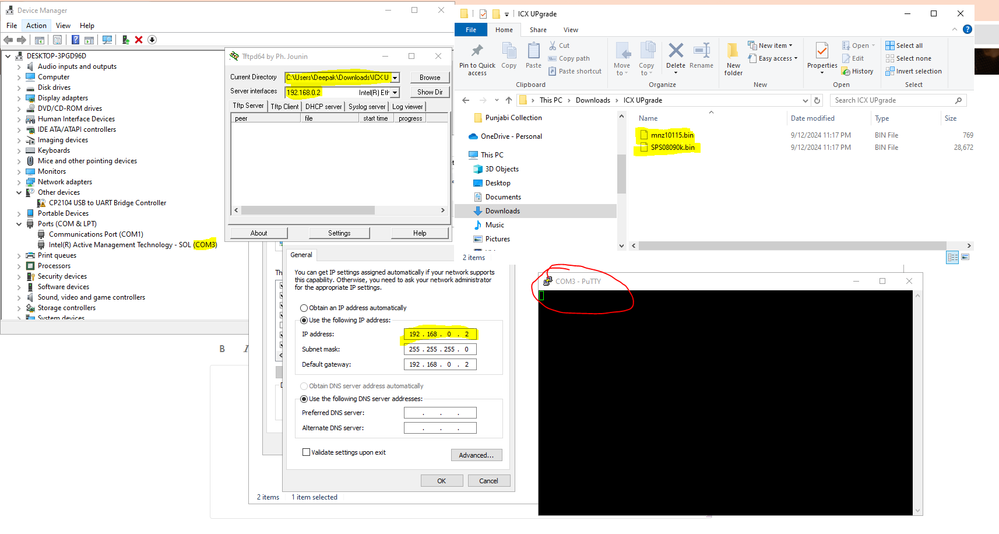Open the Action menu in Device Manager
This screenshot has height=534, width=999.
36,25
